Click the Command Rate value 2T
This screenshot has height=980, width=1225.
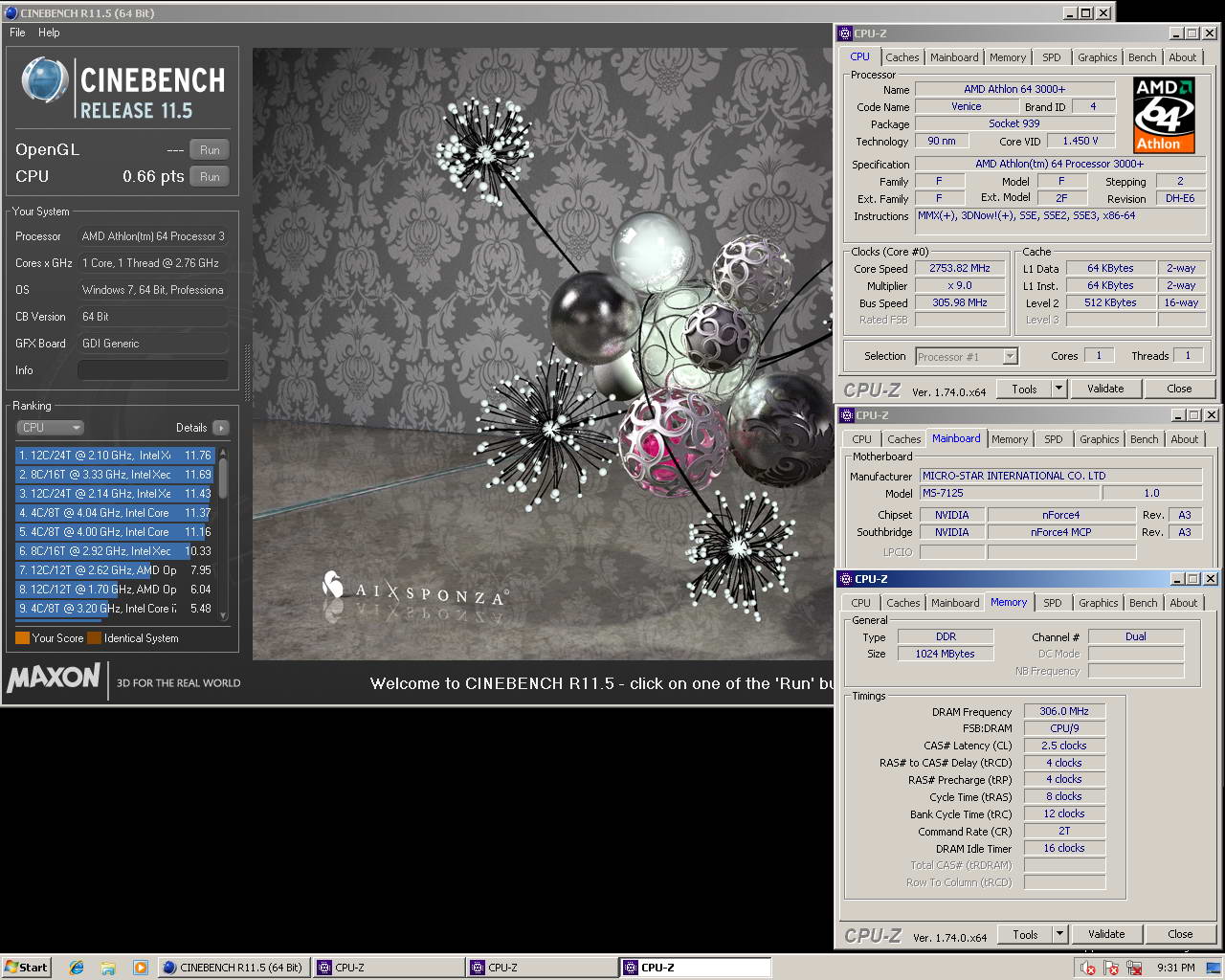coord(1064,832)
